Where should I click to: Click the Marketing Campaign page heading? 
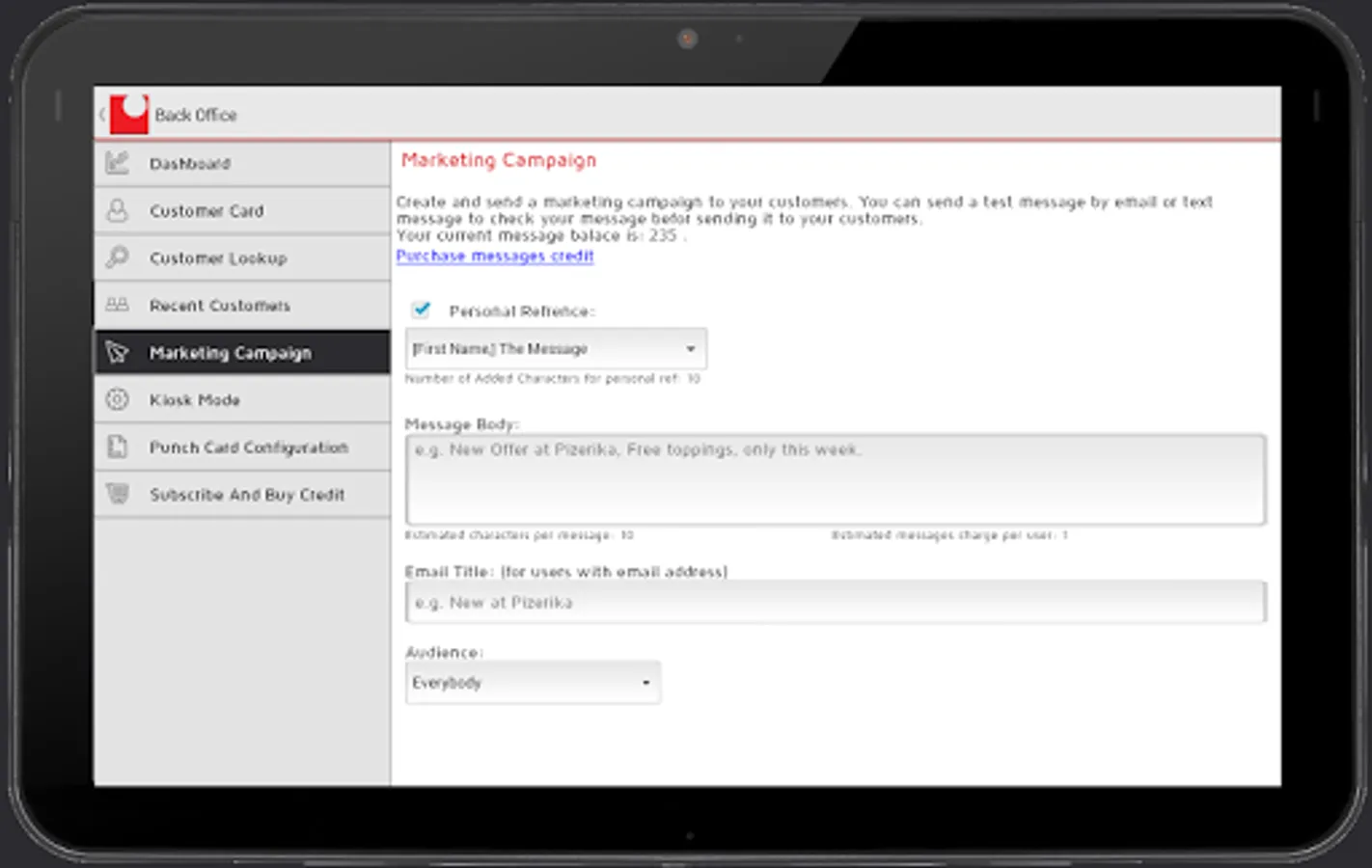[x=499, y=160]
